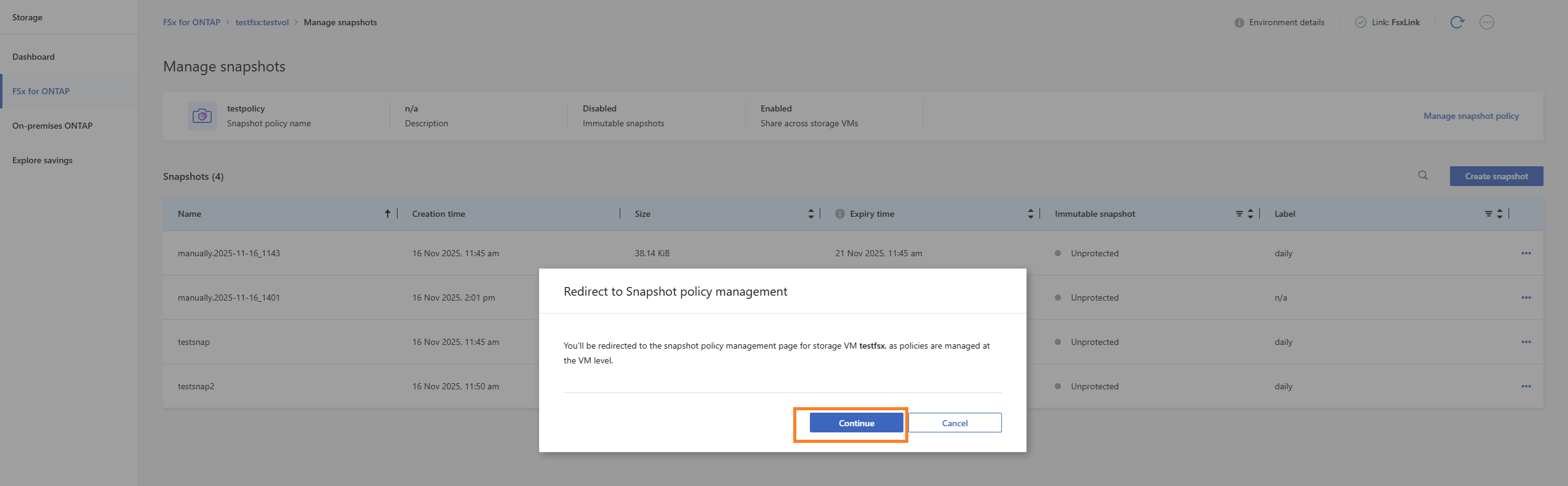This screenshot has height=486, width=1568.
Task: Click creation time 16 Nov 2025, 2:01 pm
Action: click(454, 298)
